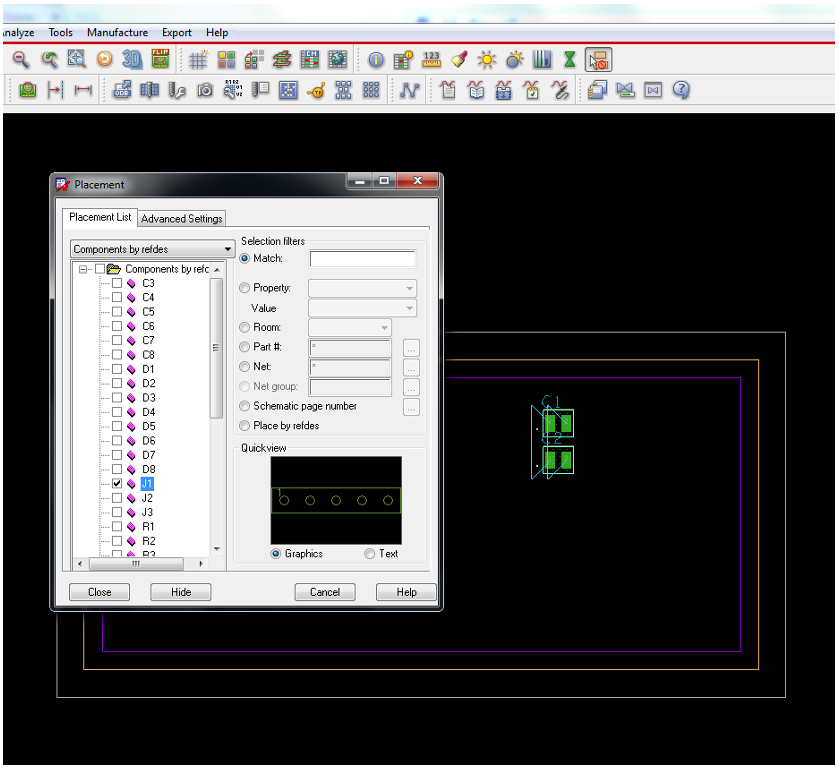This screenshot has height=770, width=839.
Task: Choose the Text quickview radio option
Action: tap(370, 554)
